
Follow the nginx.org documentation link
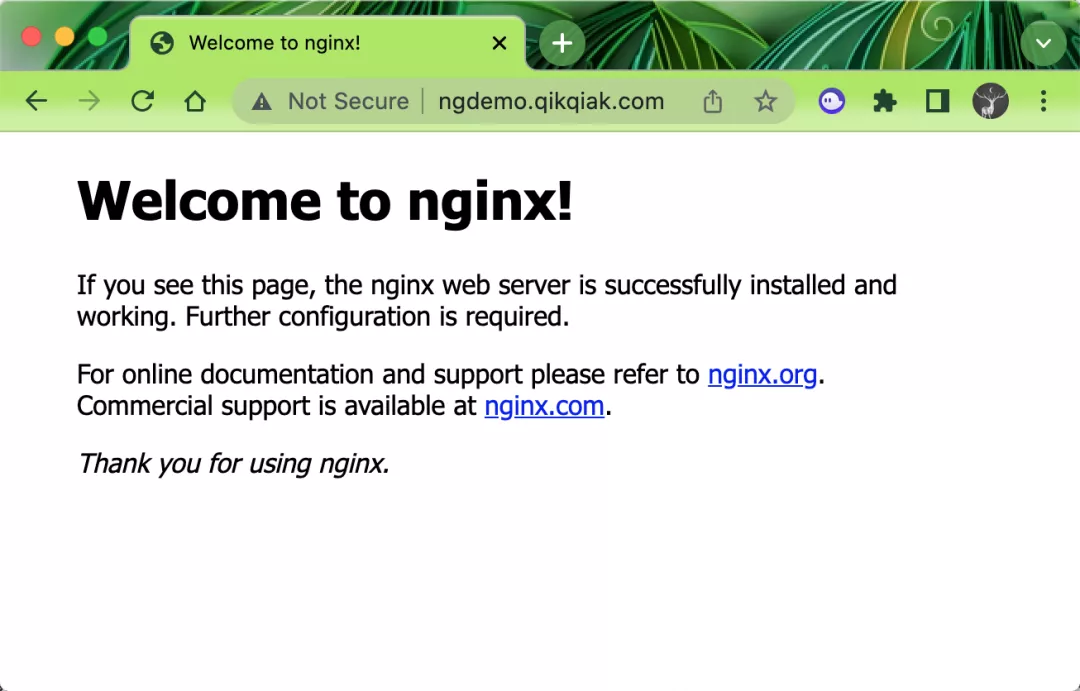pos(762,375)
